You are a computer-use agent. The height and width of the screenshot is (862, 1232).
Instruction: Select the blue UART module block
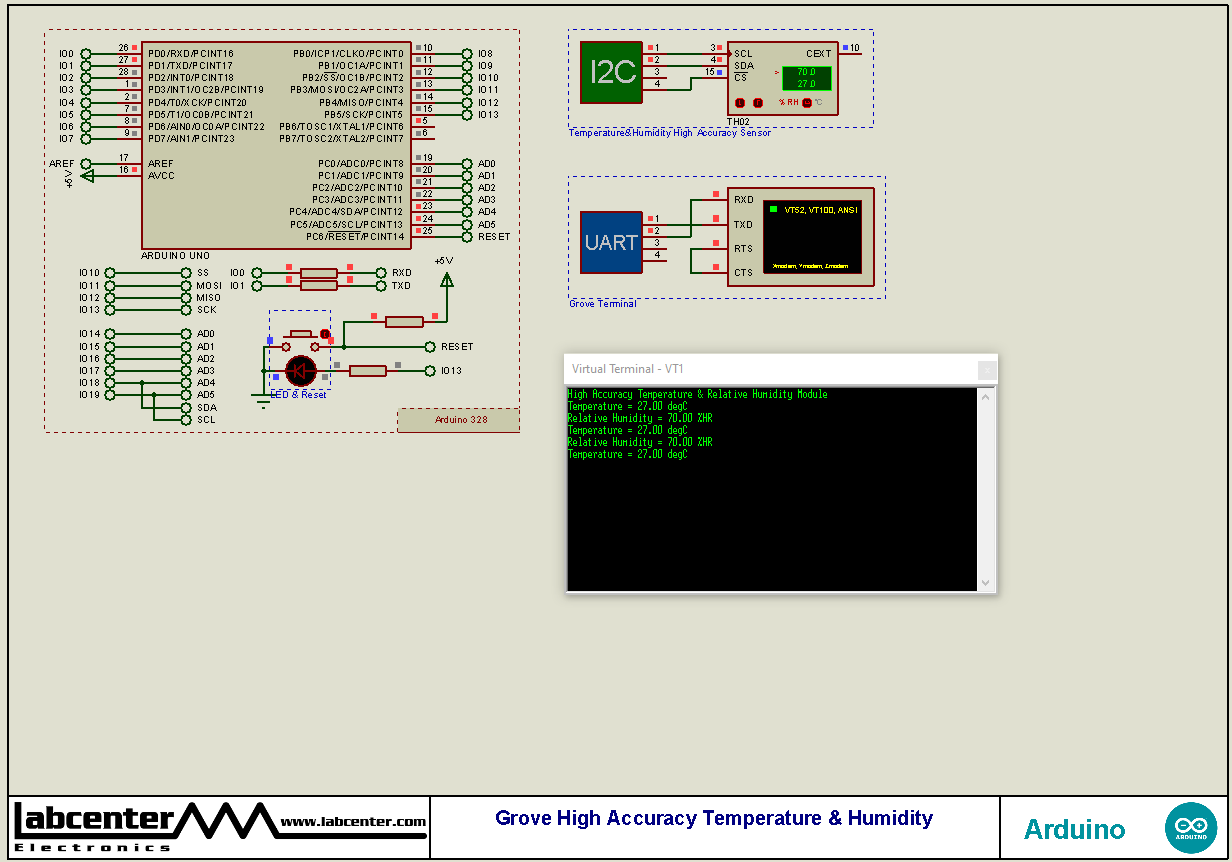pos(611,242)
